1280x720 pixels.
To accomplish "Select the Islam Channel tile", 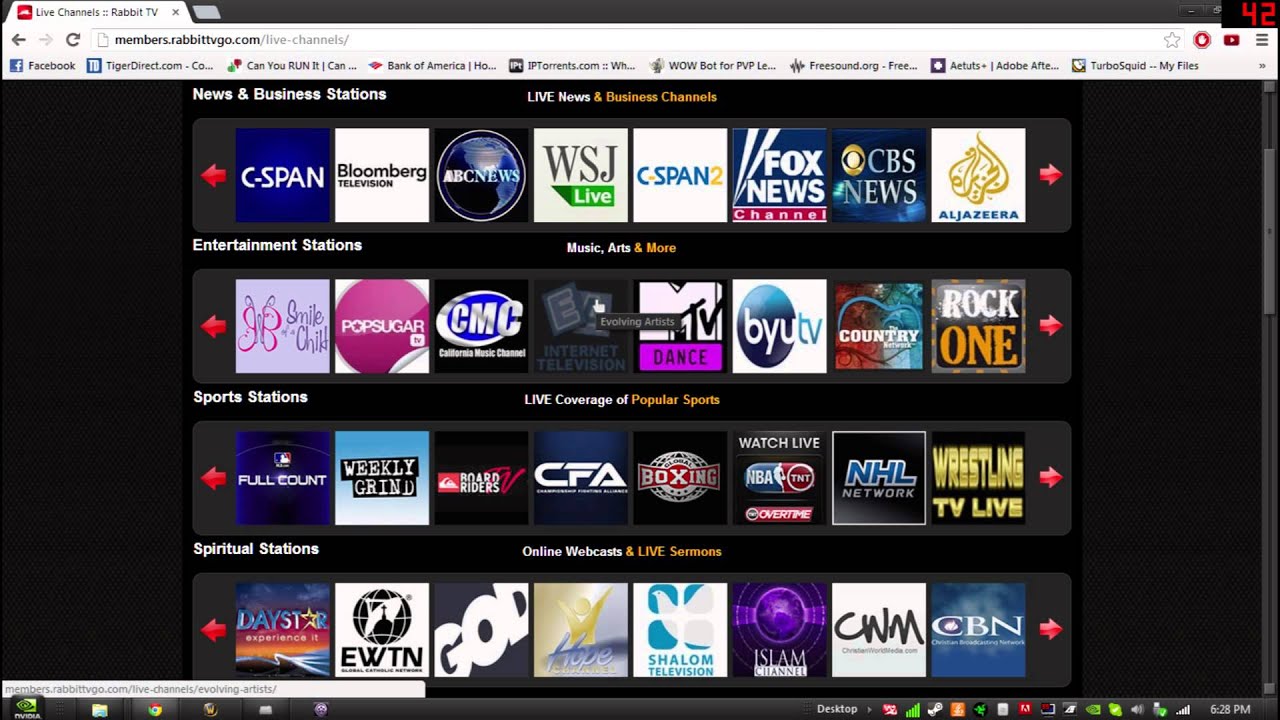I will pos(780,630).
